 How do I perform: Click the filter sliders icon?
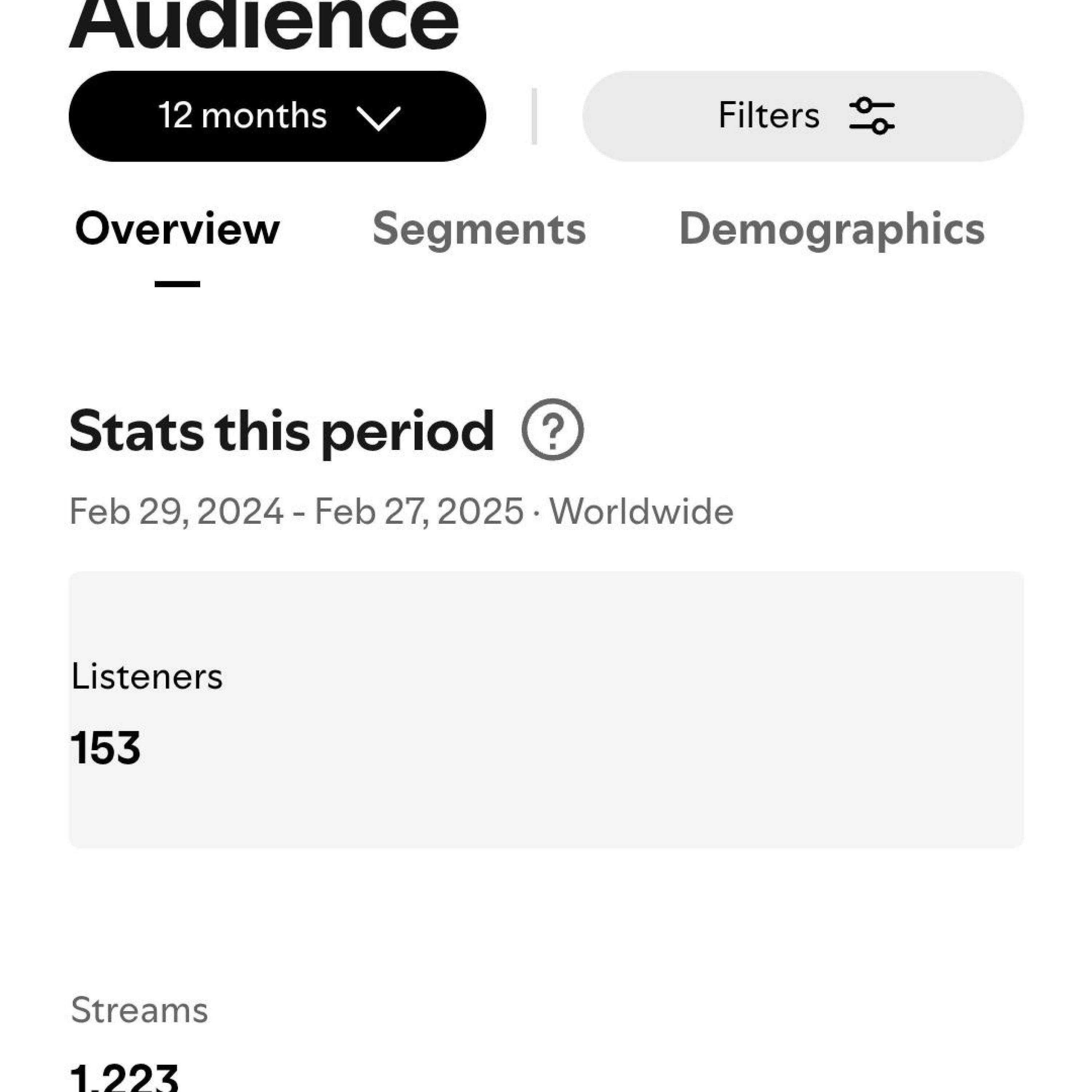tap(871, 116)
